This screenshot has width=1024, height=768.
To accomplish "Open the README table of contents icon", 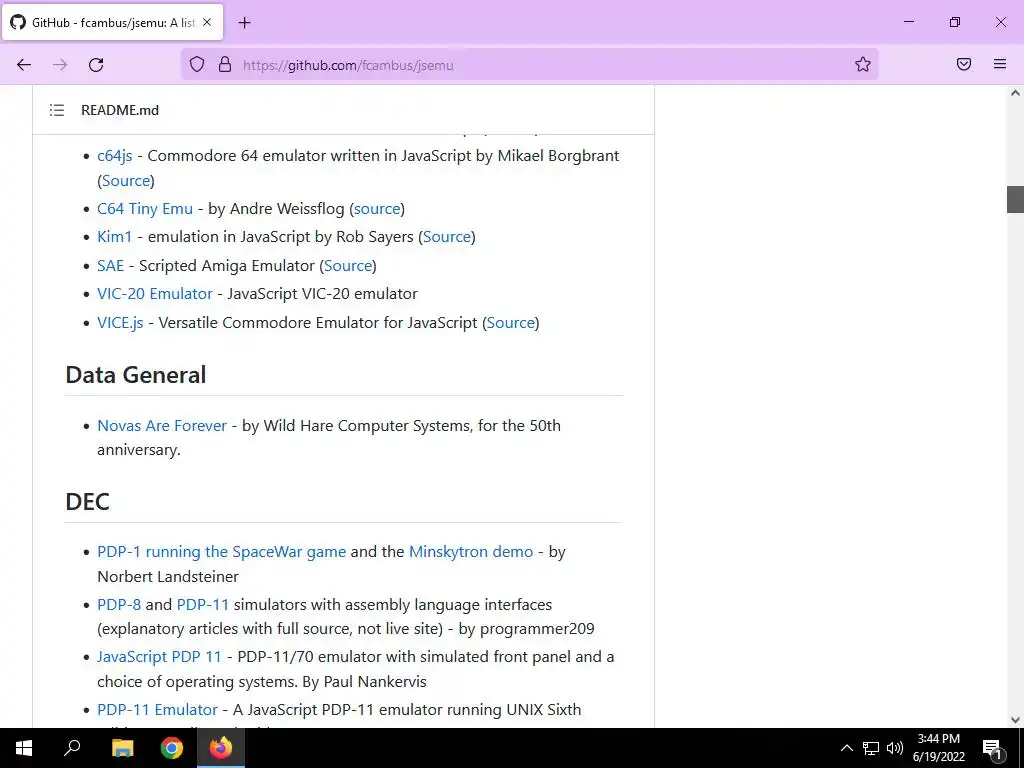I will tap(57, 110).
